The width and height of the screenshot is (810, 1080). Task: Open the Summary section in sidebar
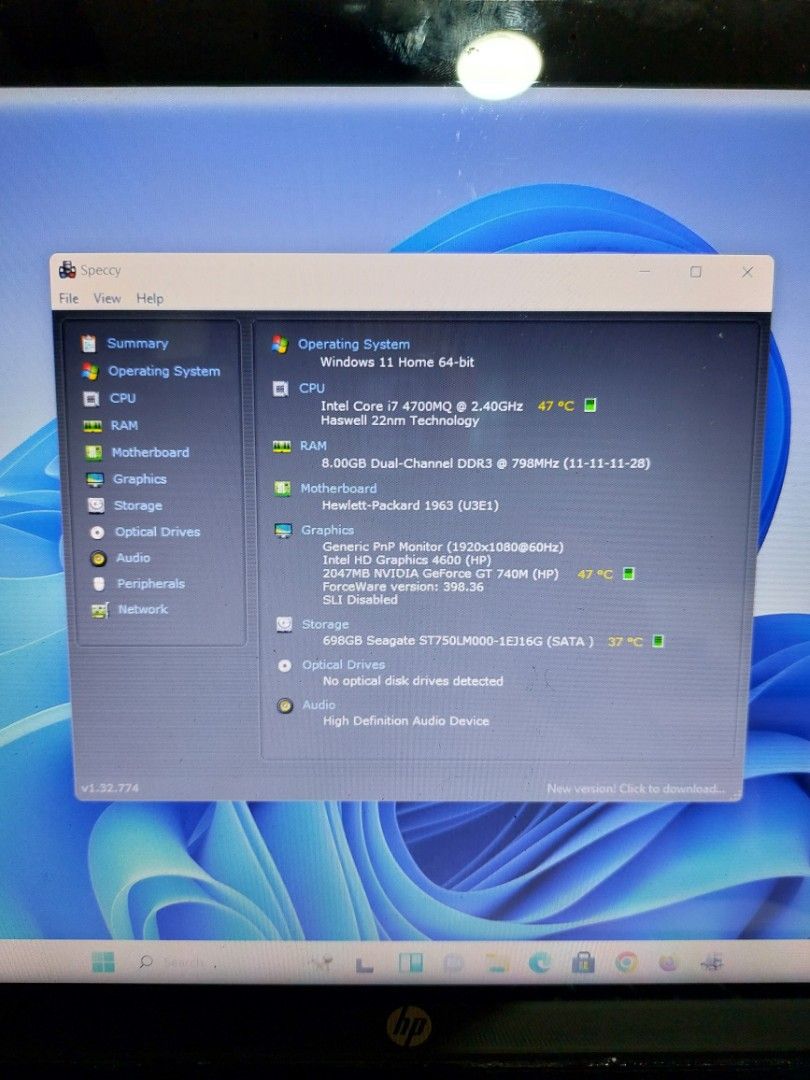click(137, 343)
